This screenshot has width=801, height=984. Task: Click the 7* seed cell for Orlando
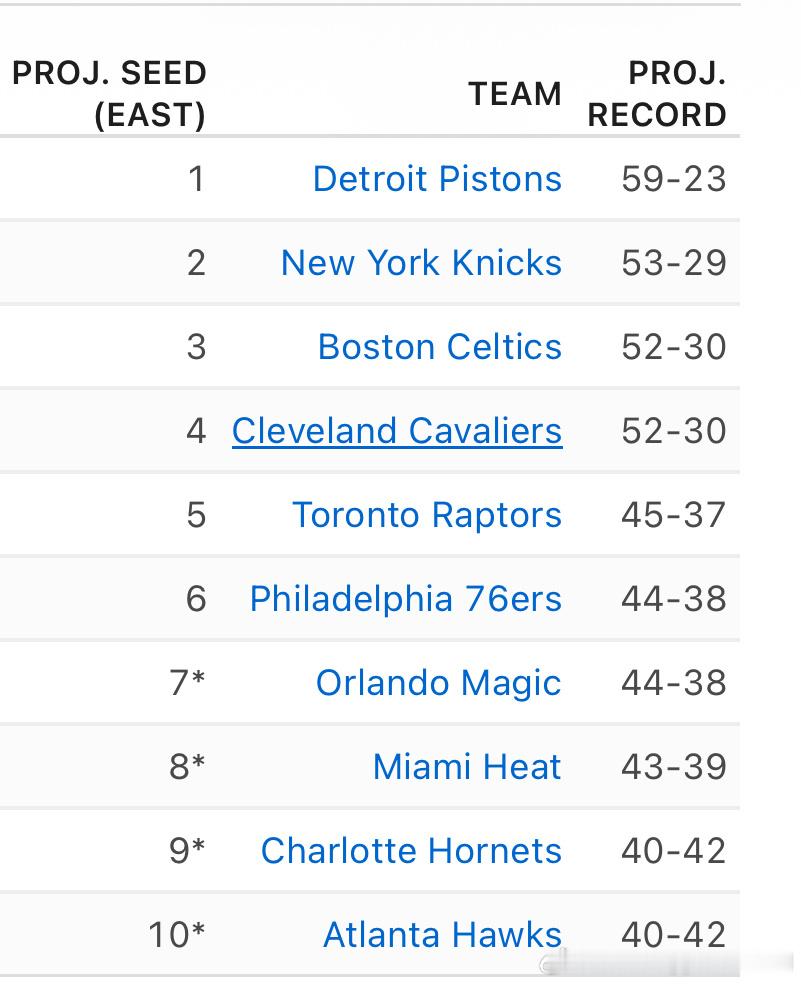(x=187, y=683)
